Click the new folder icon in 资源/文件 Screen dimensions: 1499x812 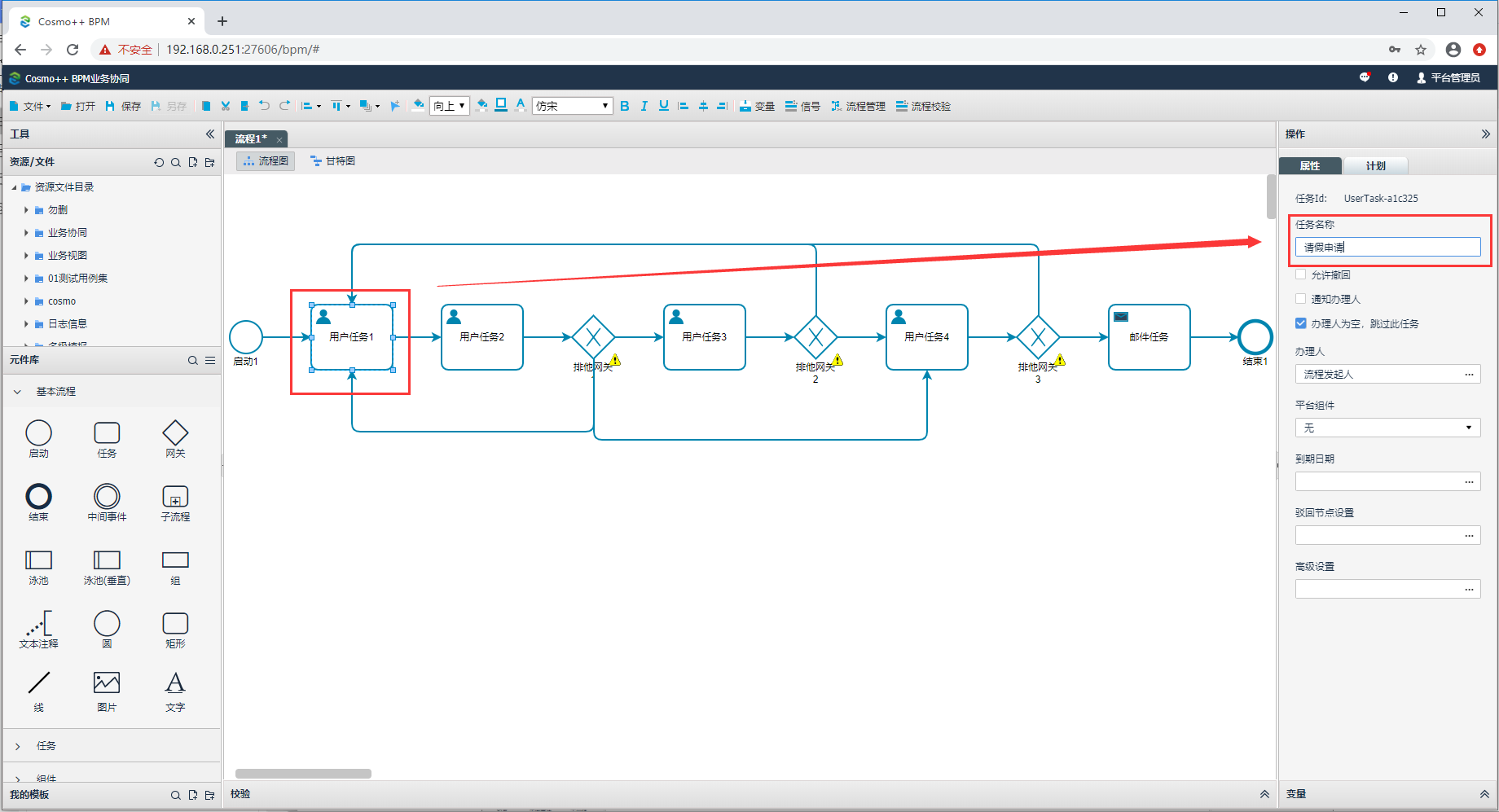(210, 162)
